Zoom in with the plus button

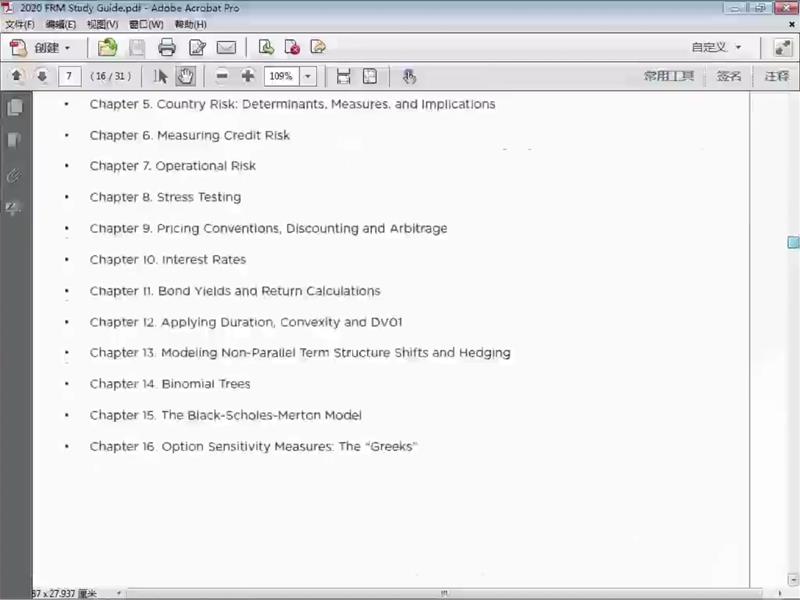pos(248,76)
